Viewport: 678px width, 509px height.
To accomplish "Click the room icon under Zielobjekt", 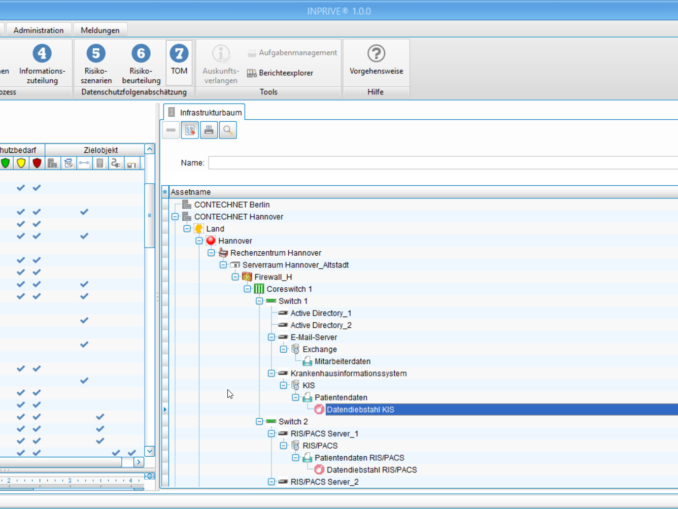I will coord(131,164).
